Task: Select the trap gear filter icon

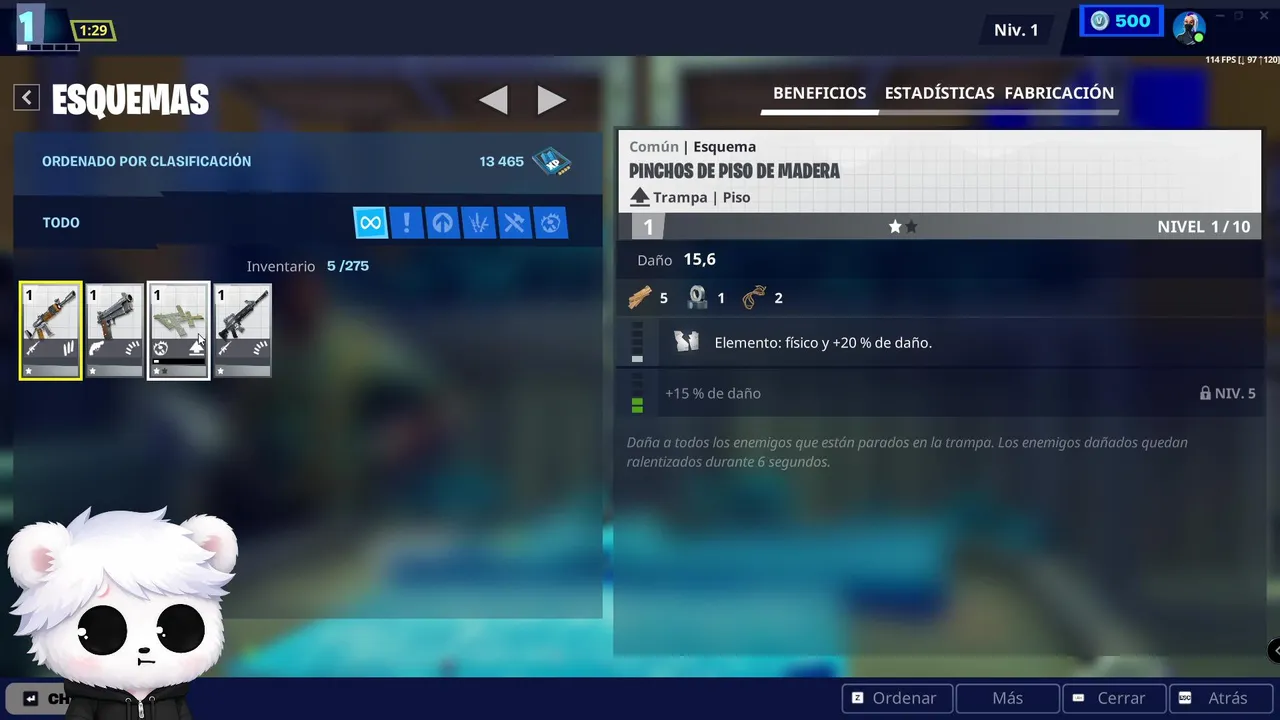Action: pyautogui.click(x=550, y=223)
